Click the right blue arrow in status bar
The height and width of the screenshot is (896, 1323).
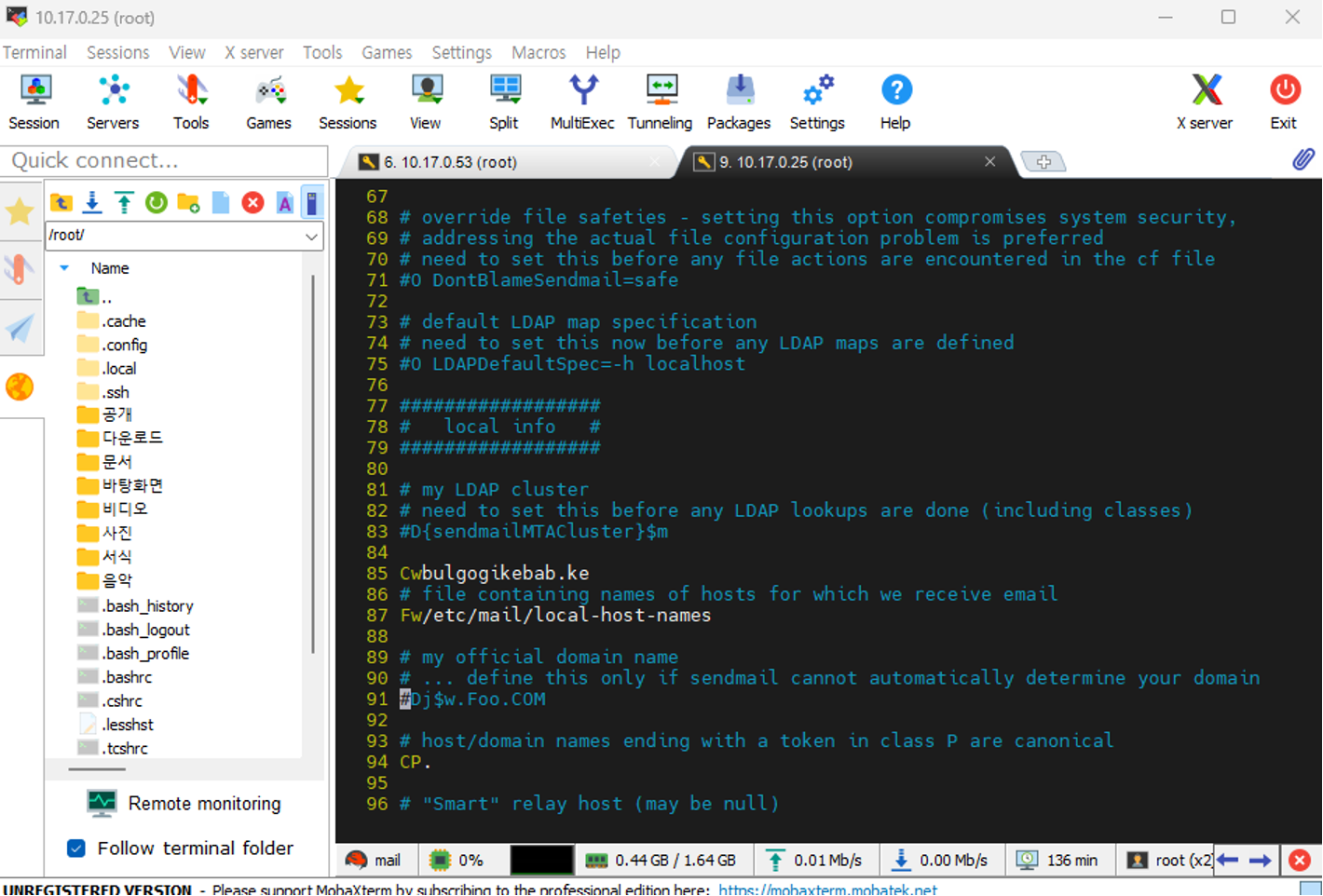coord(1260,861)
